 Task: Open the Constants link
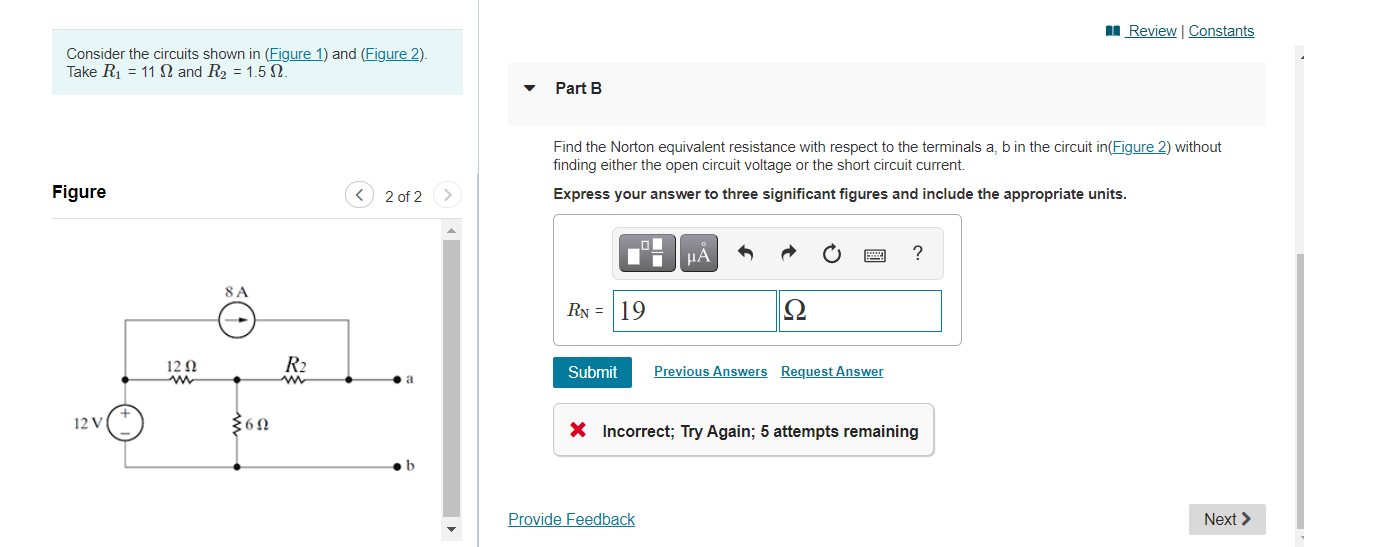1221,31
